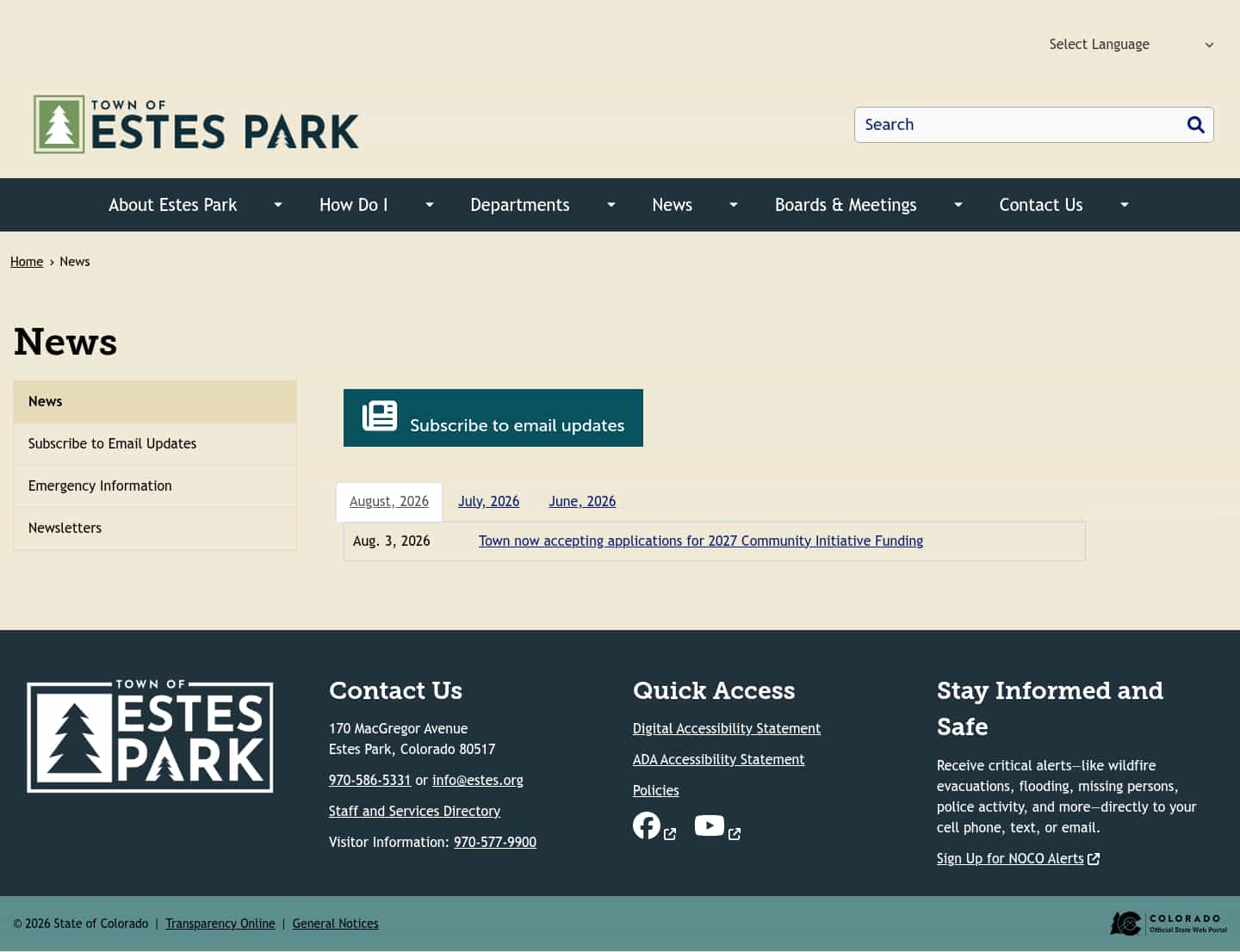The image size is (1240, 952).
Task: Click the Contact Us footer heading
Action: 395,690
